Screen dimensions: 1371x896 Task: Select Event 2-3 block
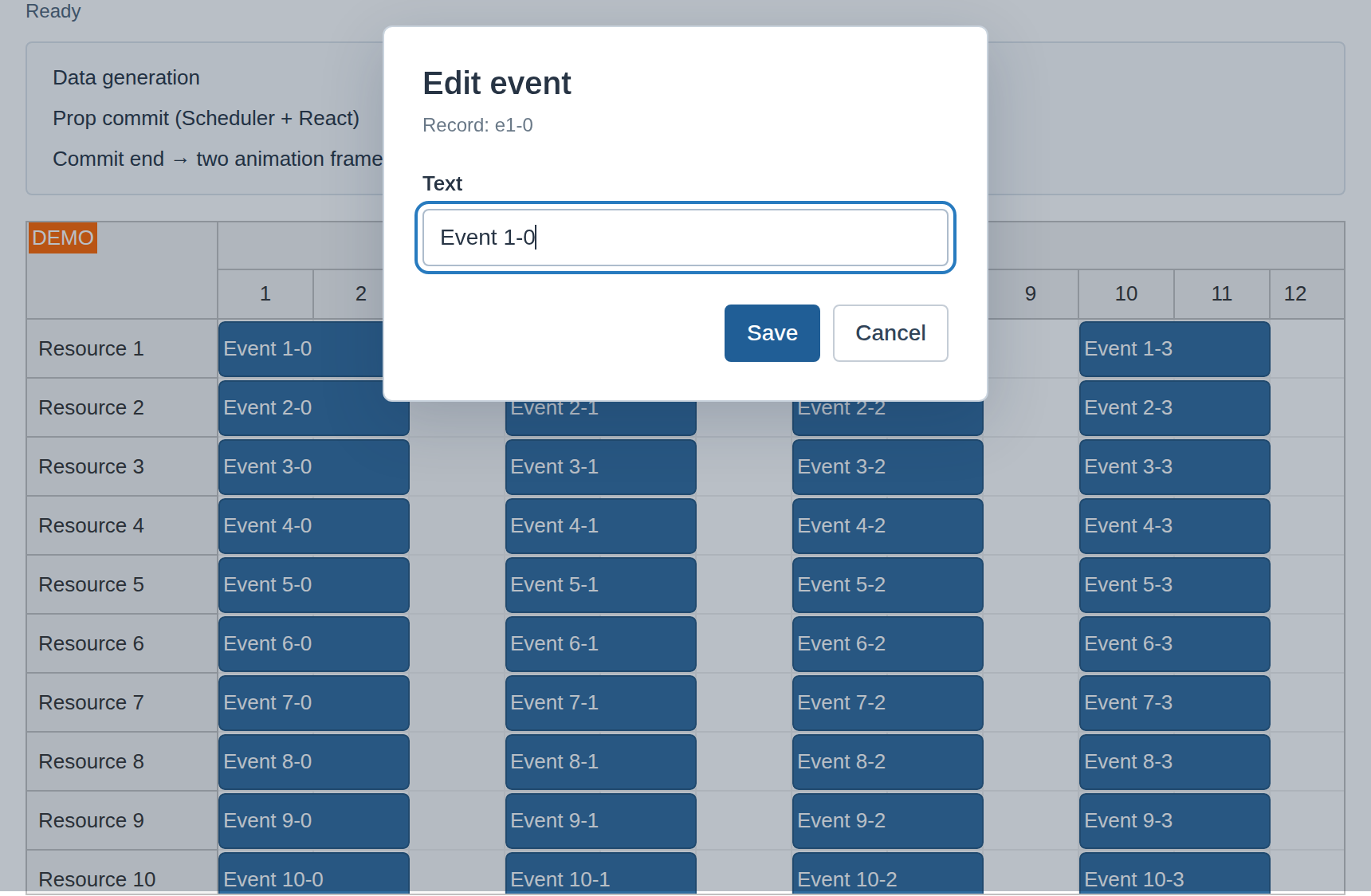[x=1174, y=408]
